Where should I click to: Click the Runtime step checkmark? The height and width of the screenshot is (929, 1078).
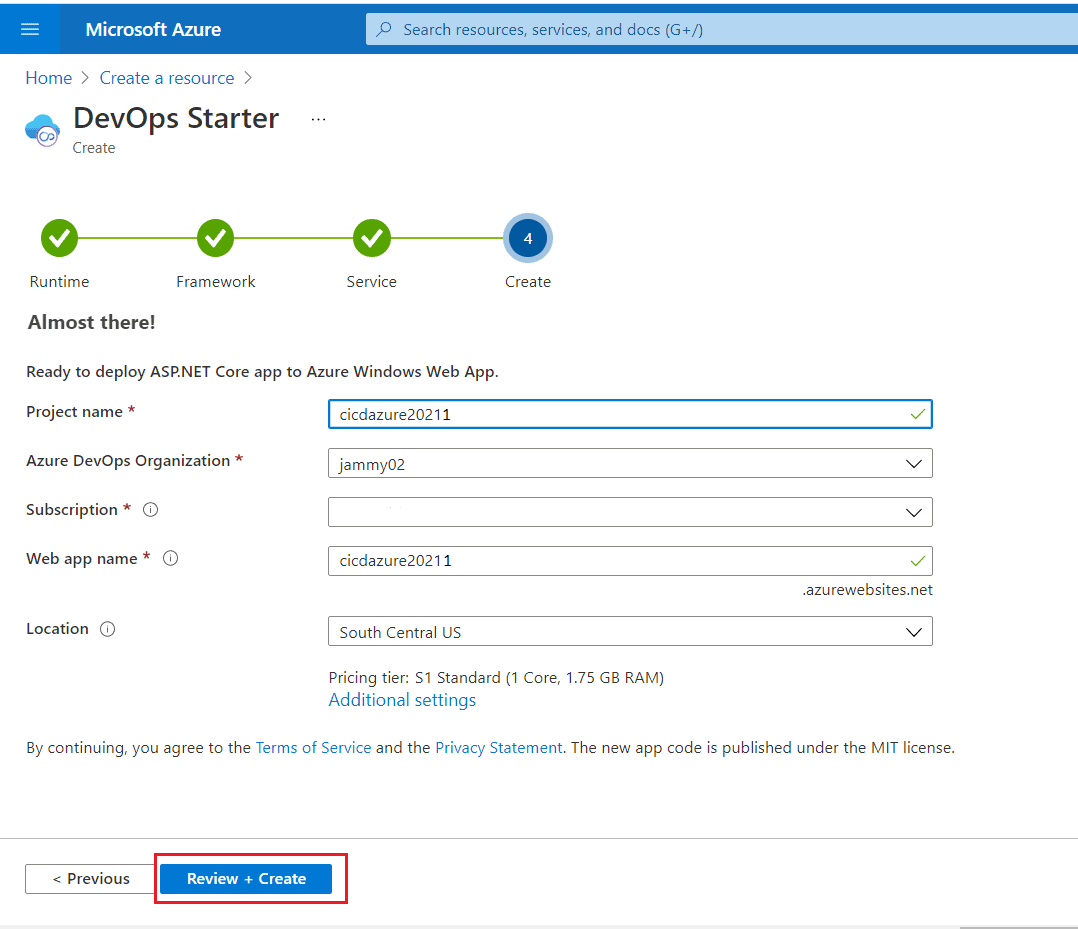coord(58,238)
